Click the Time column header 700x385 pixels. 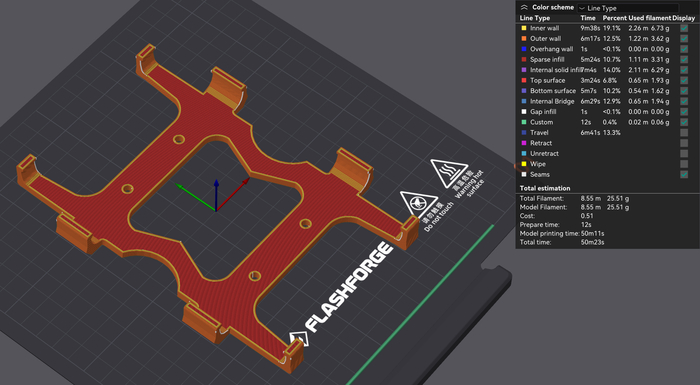click(x=588, y=18)
